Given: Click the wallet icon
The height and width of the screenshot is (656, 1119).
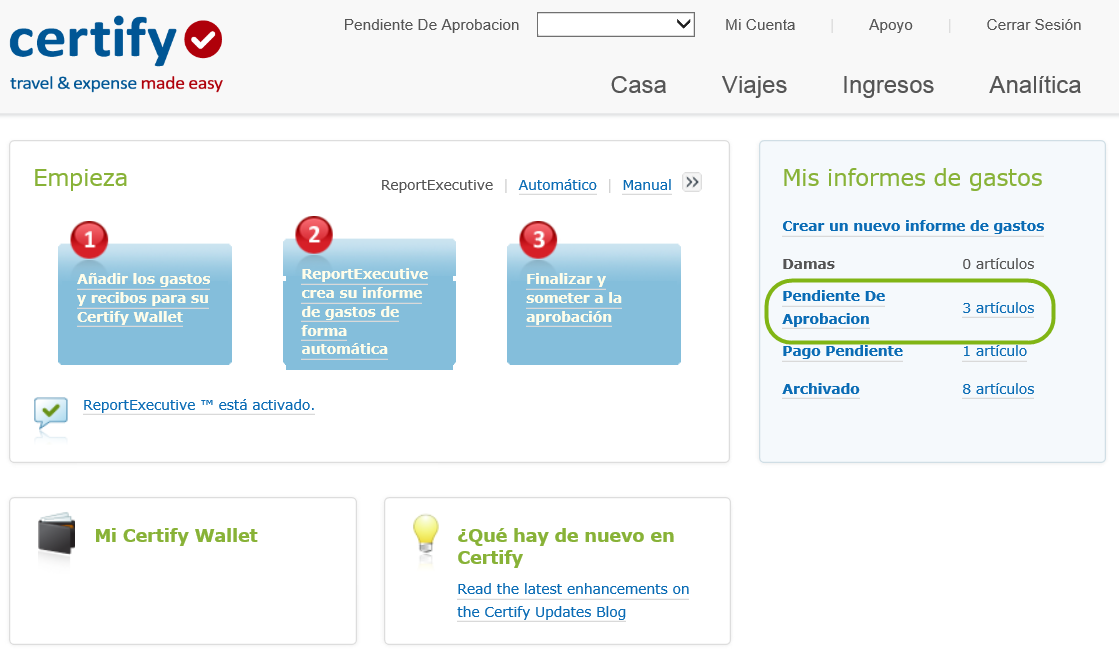Looking at the screenshot, I should tap(56, 534).
